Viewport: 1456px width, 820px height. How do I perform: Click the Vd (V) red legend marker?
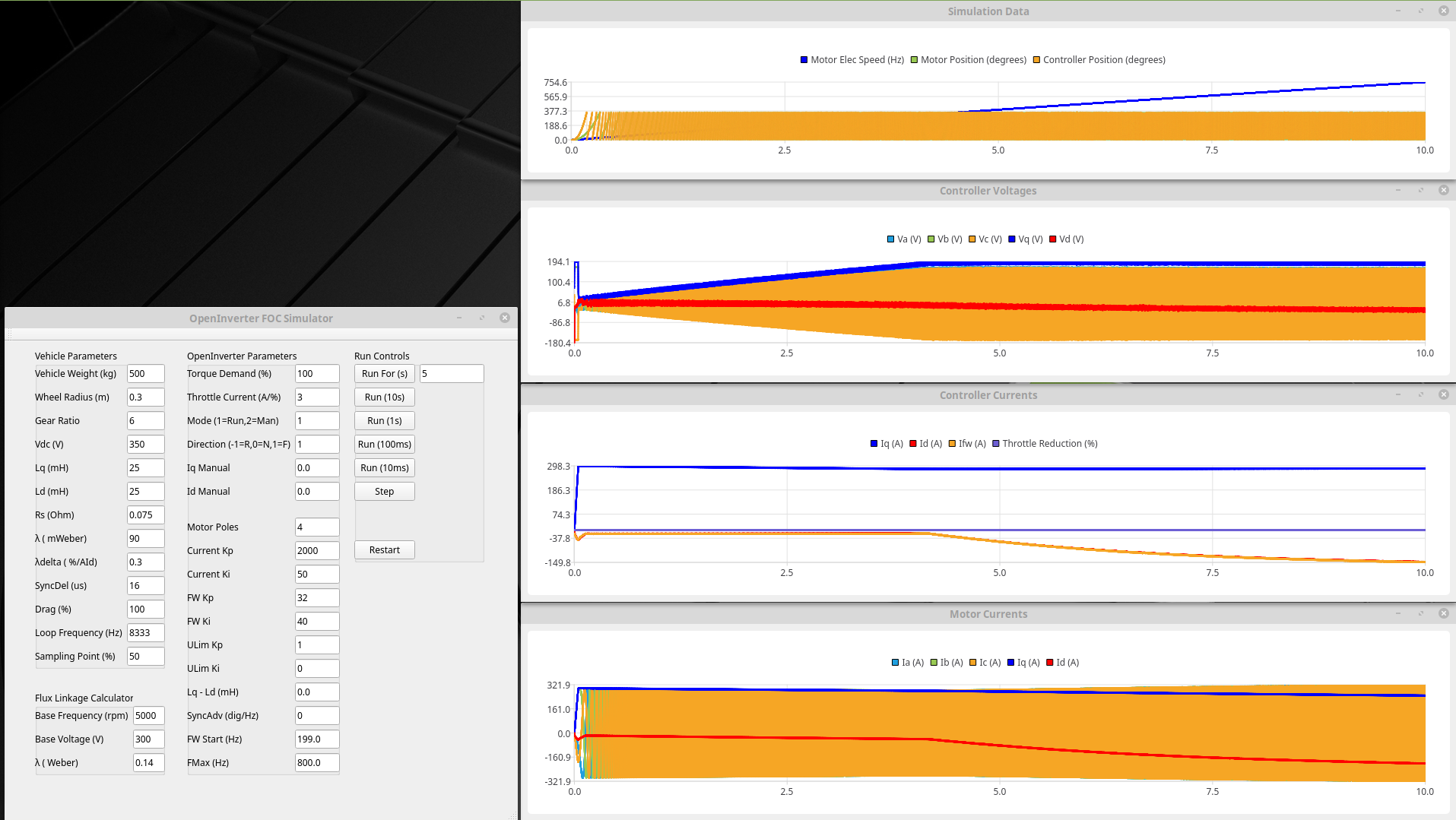1052,239
